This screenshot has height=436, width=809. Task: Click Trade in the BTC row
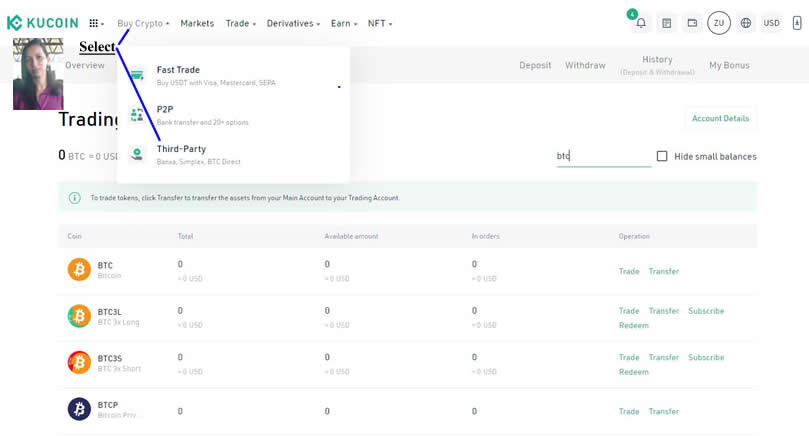tap(629, 271)
